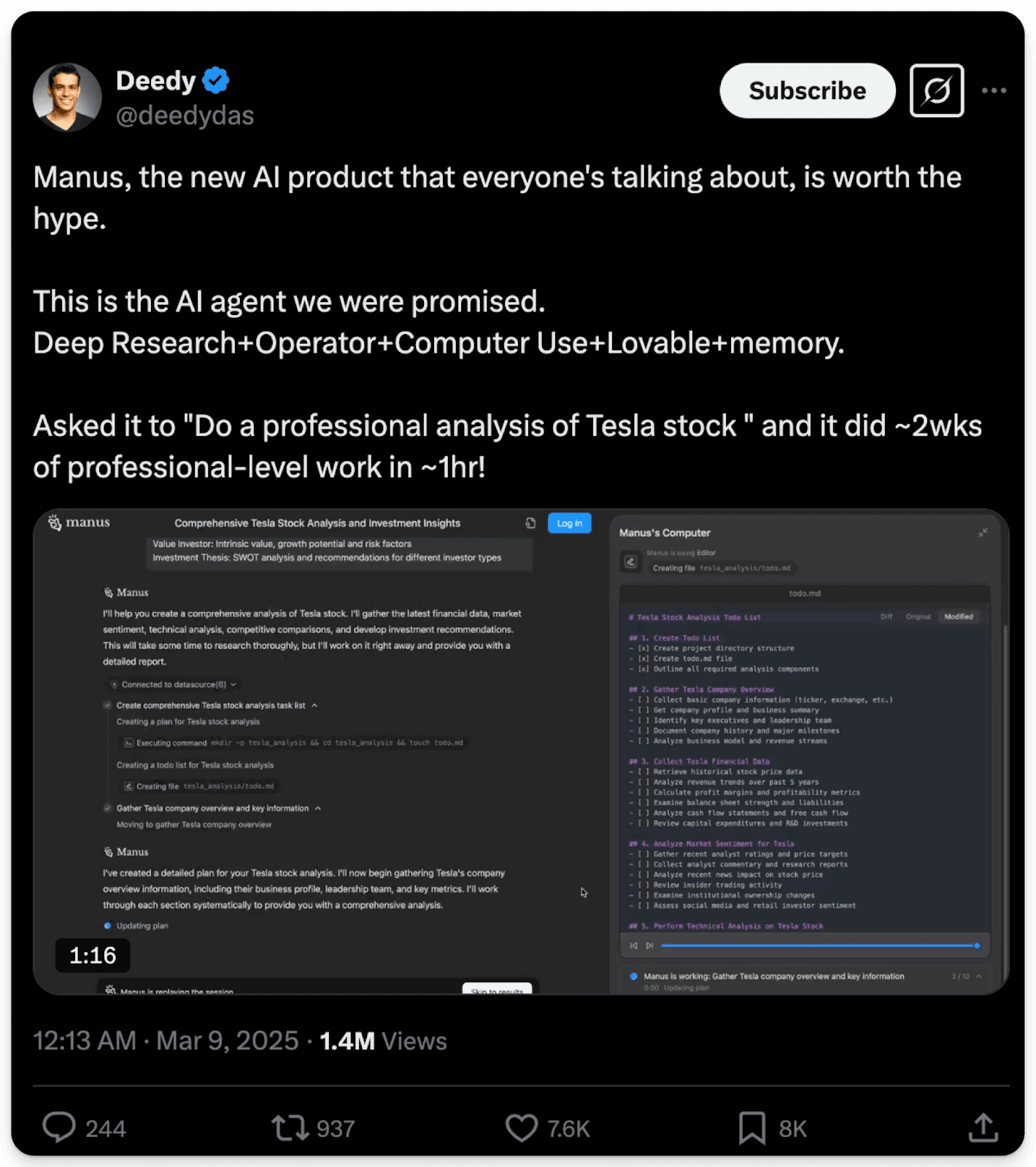This screenshot has width=1036, height=1167.
Task: Collapse the Gather Tesla company overview step
Action: (x=318, y=808)
